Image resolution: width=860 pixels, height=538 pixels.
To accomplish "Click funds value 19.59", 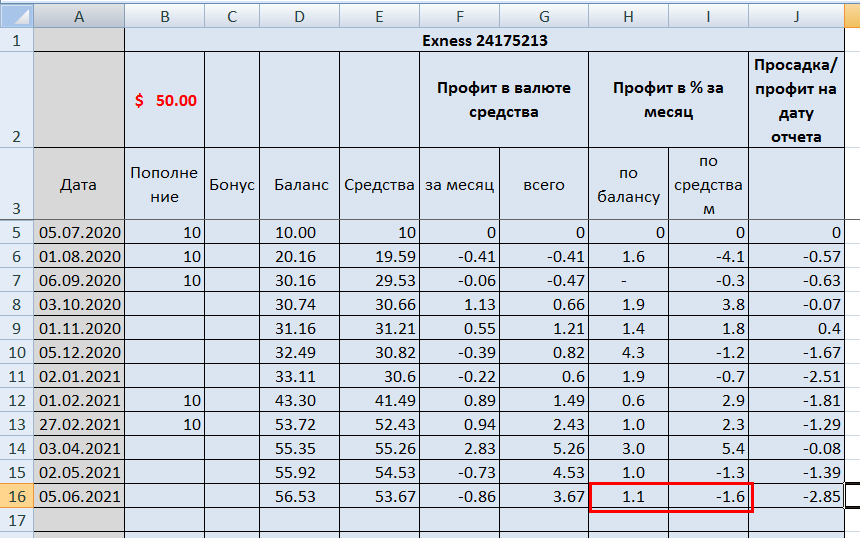I will point(380,256).
